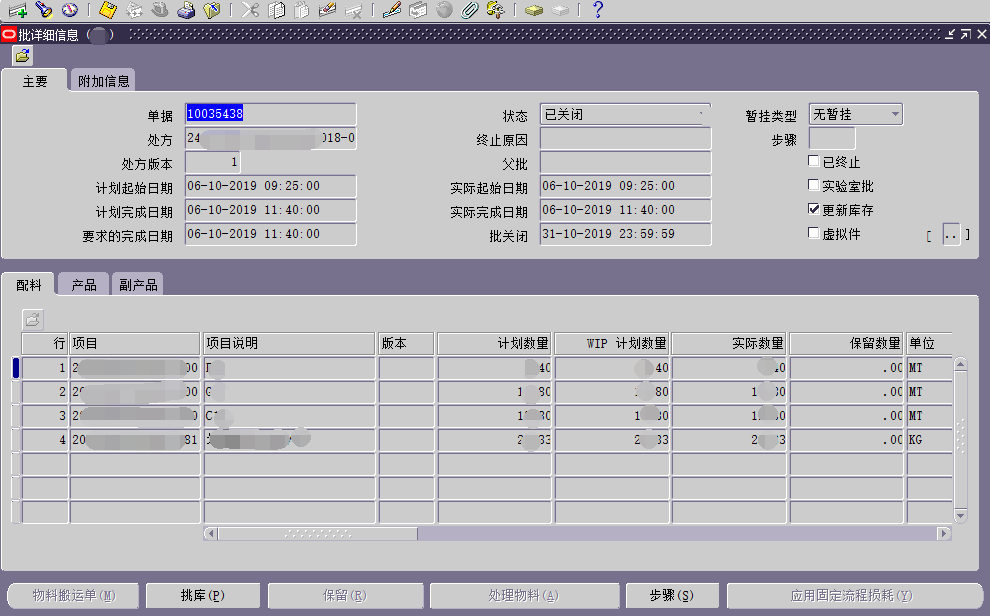Click the Save diskette icon
The image size is (990, 616).
108,11
